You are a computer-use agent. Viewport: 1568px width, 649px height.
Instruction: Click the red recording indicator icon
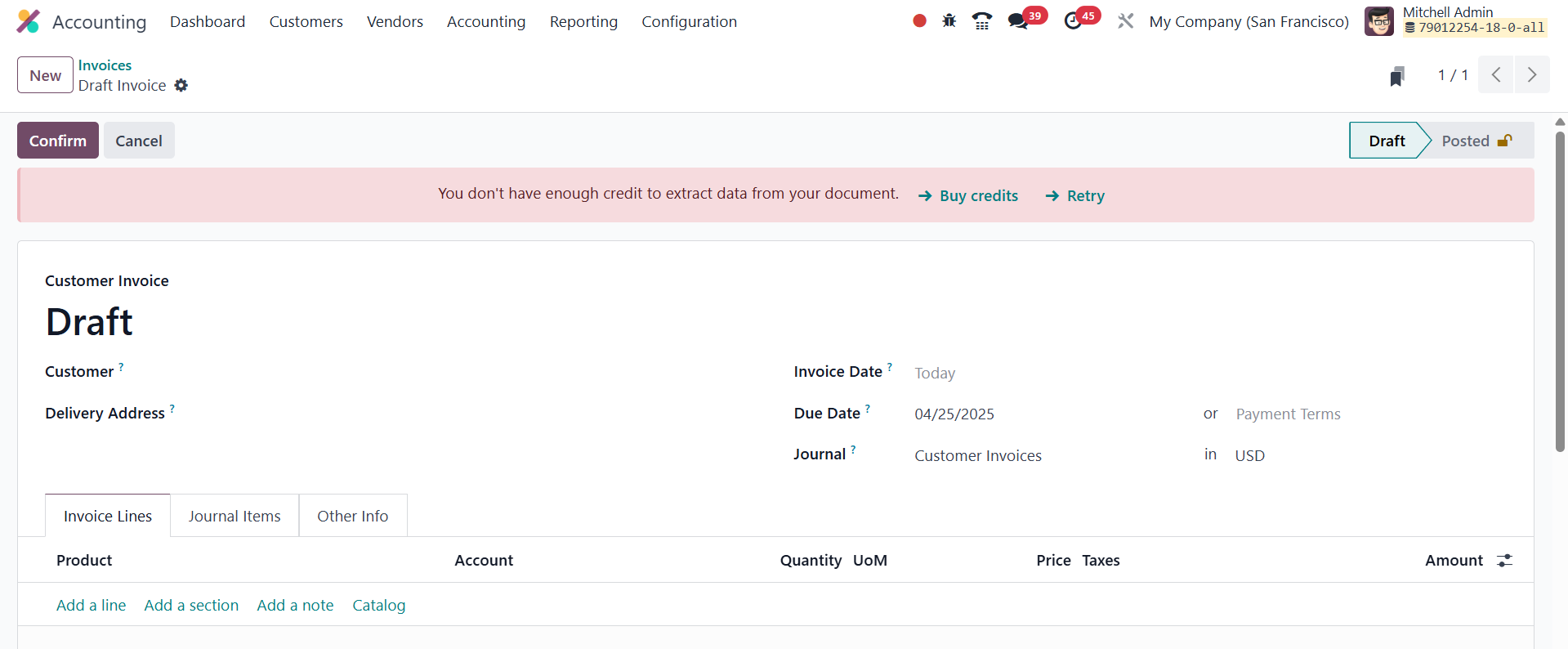919,21
